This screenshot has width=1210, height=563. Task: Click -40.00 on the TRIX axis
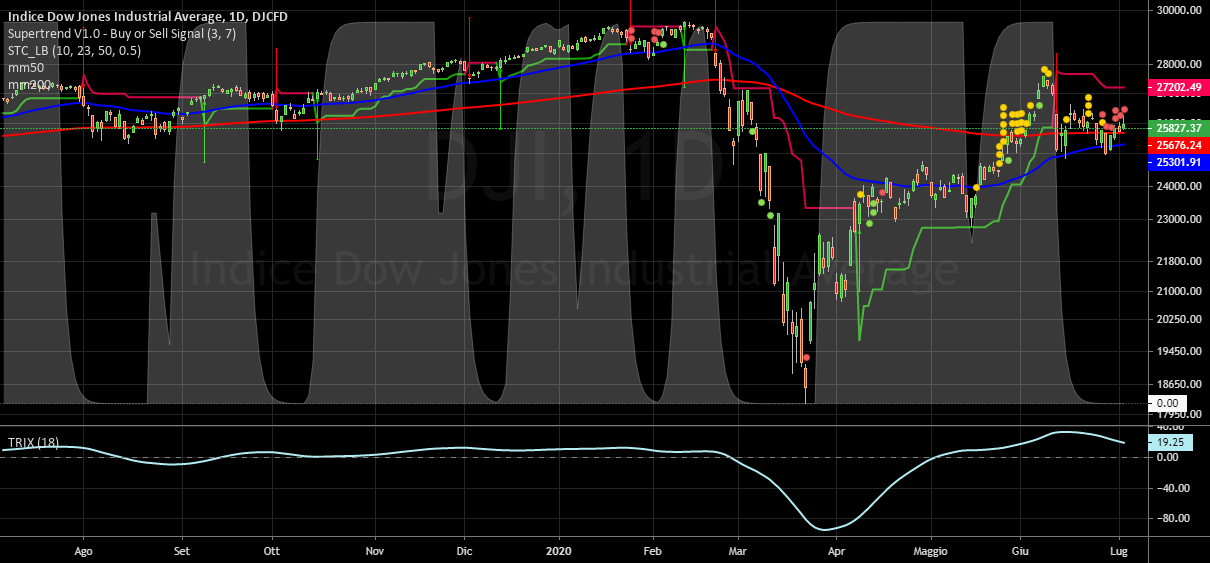coord(1172,488)
